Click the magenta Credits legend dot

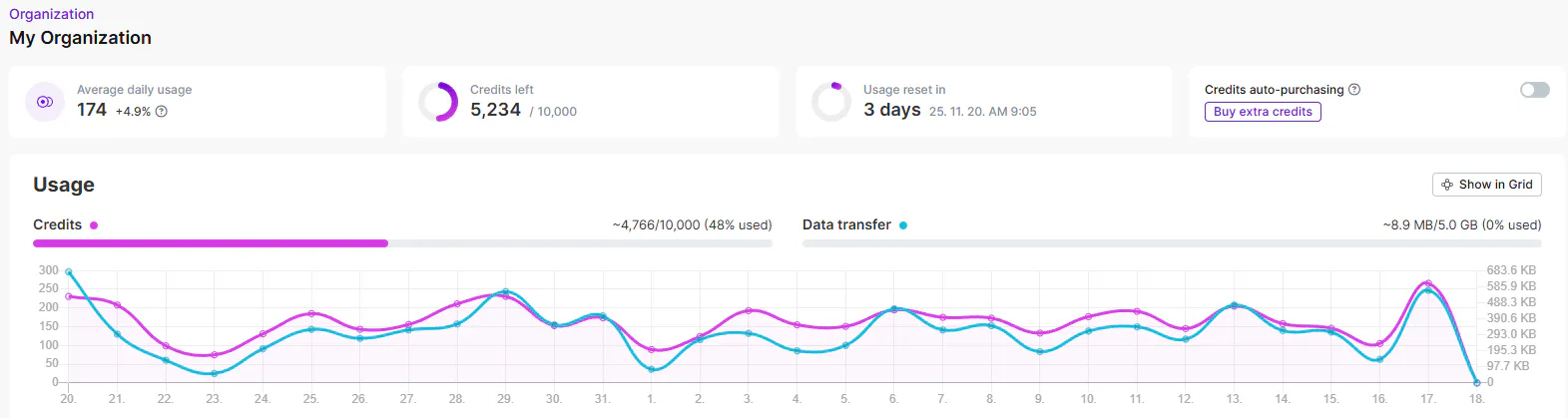(x=94, y=225)
